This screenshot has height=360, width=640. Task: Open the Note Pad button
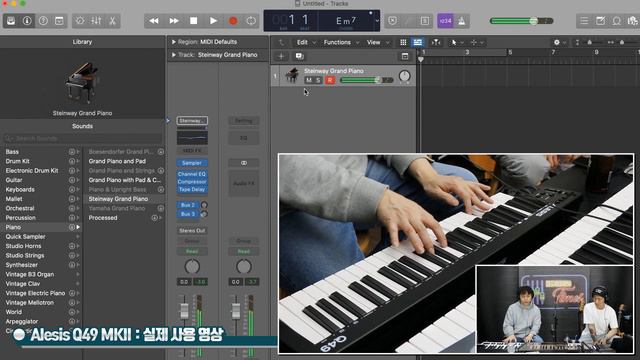[600, 21]
